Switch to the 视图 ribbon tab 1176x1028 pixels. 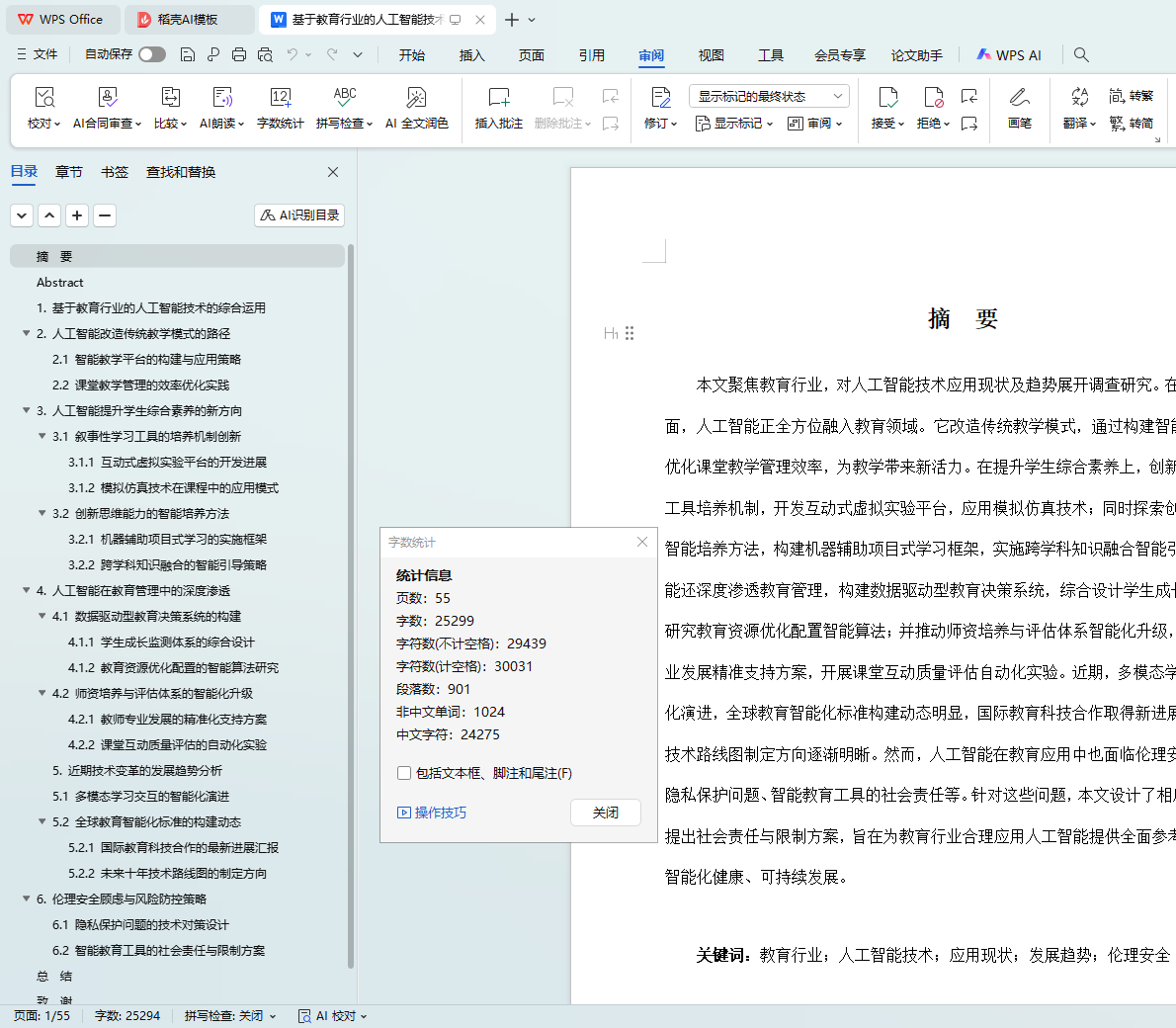[711, 55]
